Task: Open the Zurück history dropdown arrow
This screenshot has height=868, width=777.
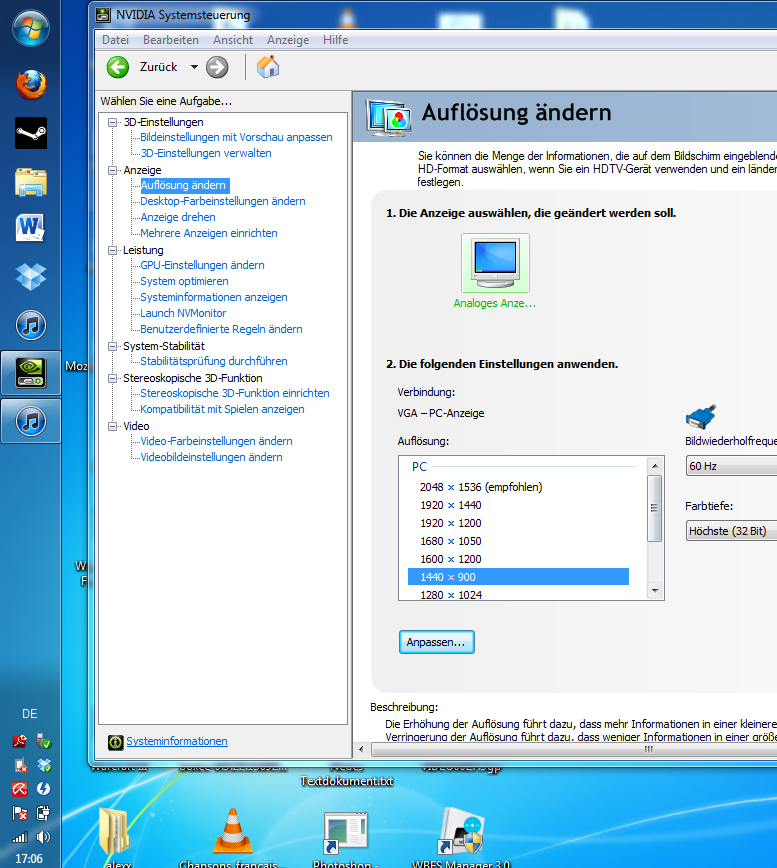Action: click(194, 67)
